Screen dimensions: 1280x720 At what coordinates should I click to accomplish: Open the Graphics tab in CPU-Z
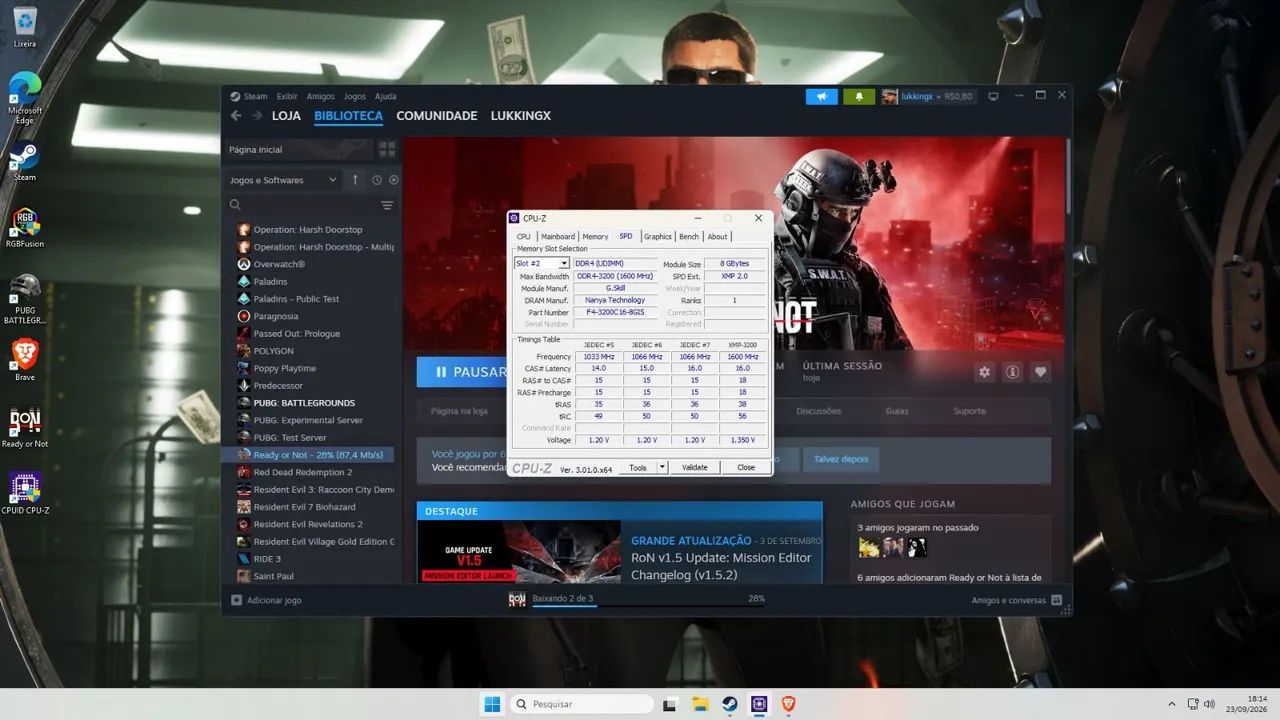coord(658,237)
